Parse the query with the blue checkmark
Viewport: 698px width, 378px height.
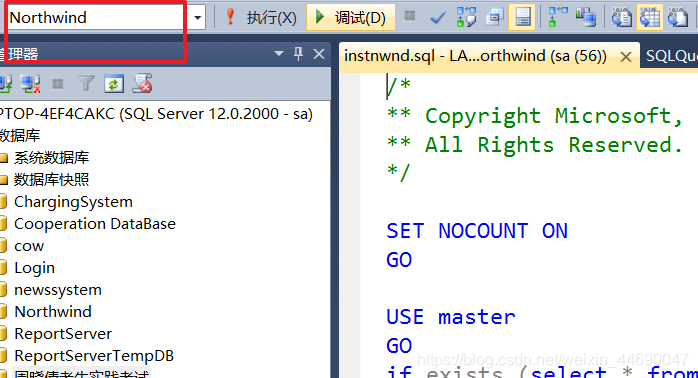pos(438,18)
